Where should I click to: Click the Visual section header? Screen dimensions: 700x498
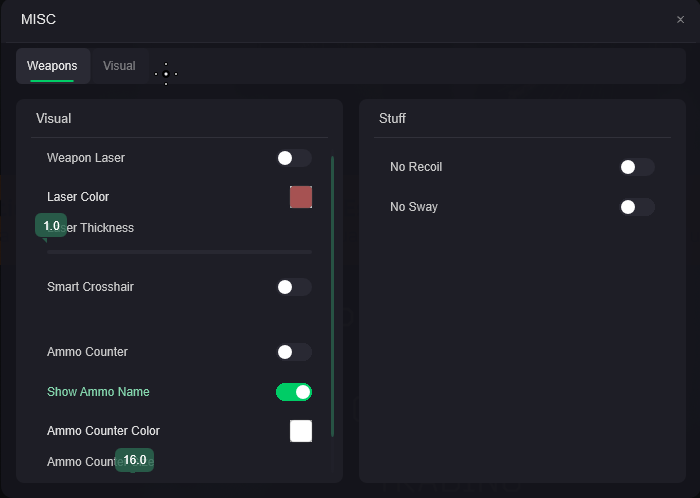point(54,118)
